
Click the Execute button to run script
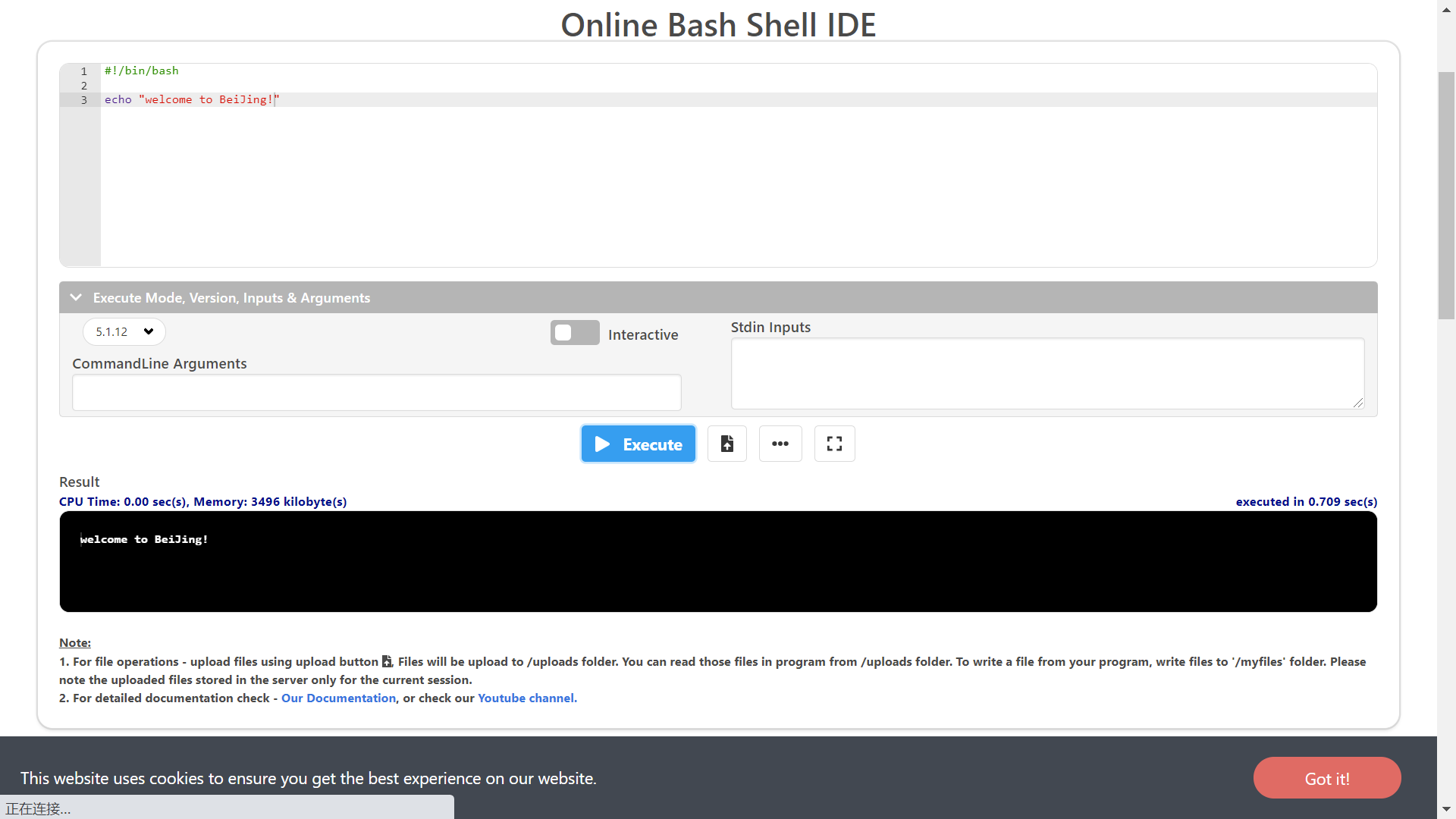(638, 443)
